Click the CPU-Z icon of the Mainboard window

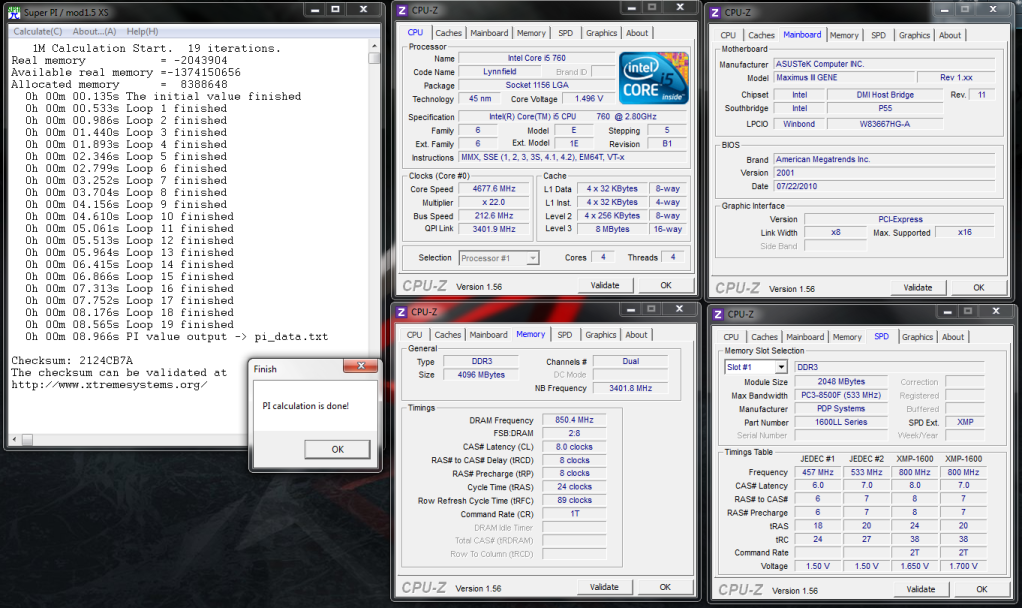coord(716,12)
